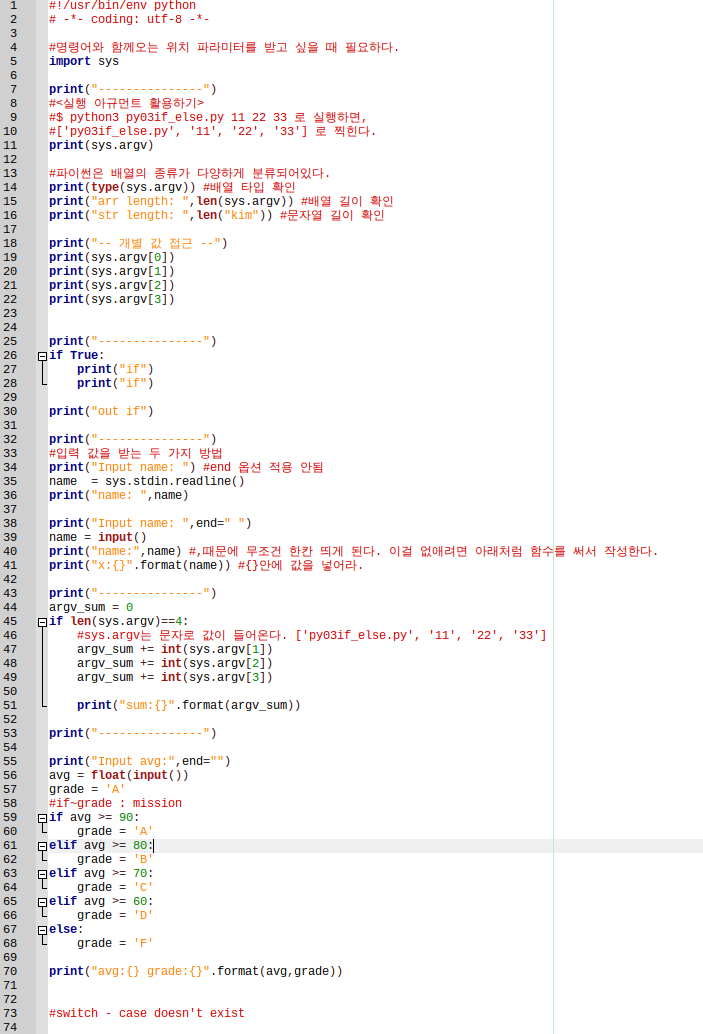Viewport: 703px width, 1034px height.
Task: Click "grade = 'C'" assignment
Action: (115, 888)
